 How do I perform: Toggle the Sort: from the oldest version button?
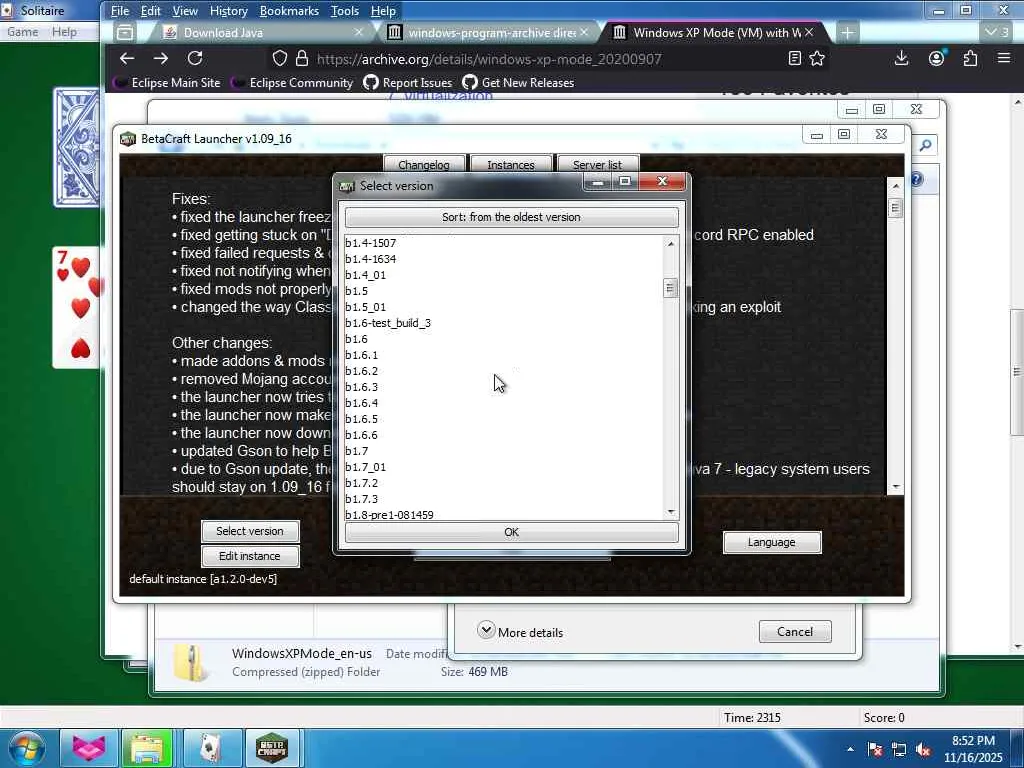(511, 217)
